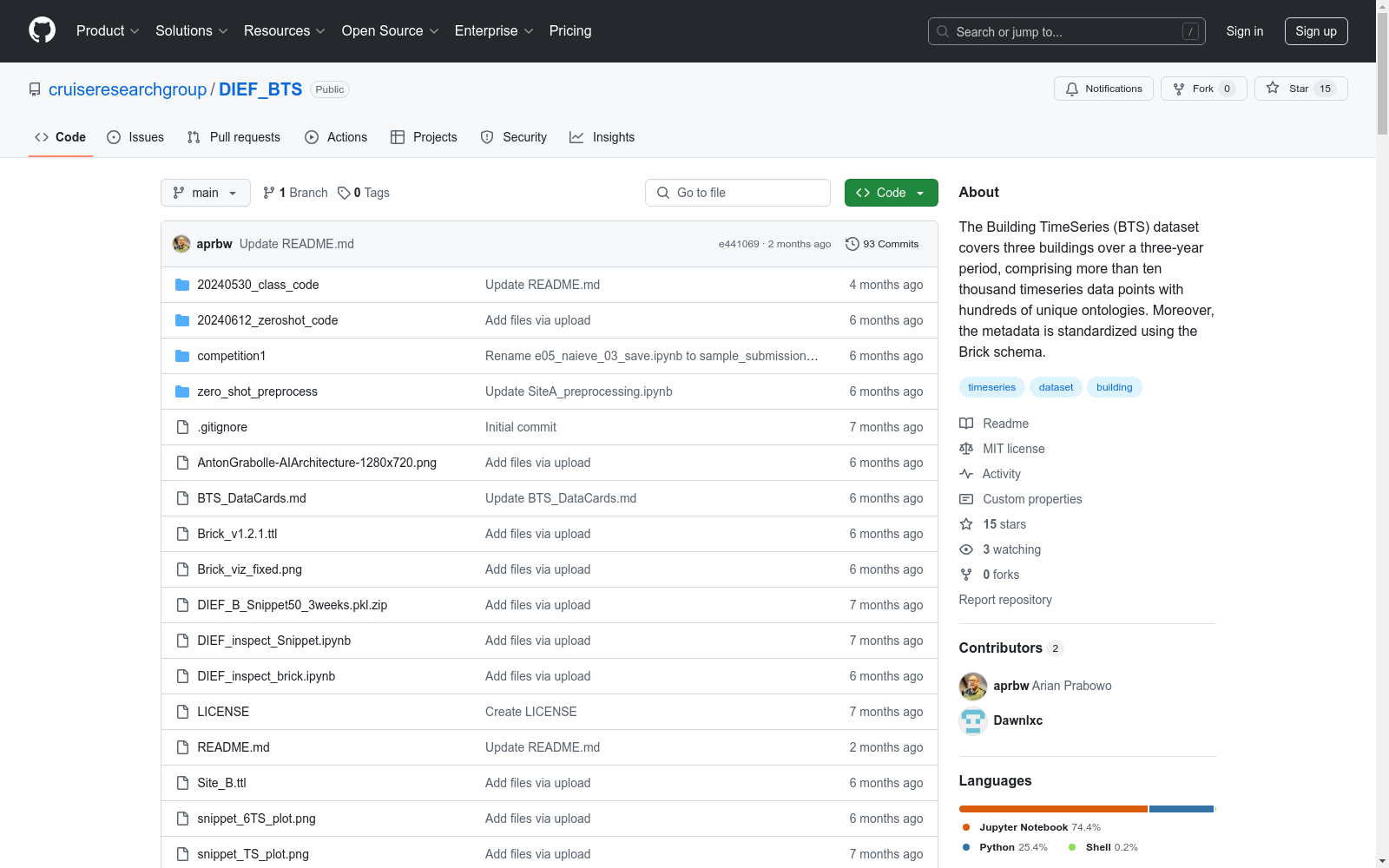Click Arian Prabowo contributor avatar
The width and height of the screenshot is (1389, 868).
(973, 686)
